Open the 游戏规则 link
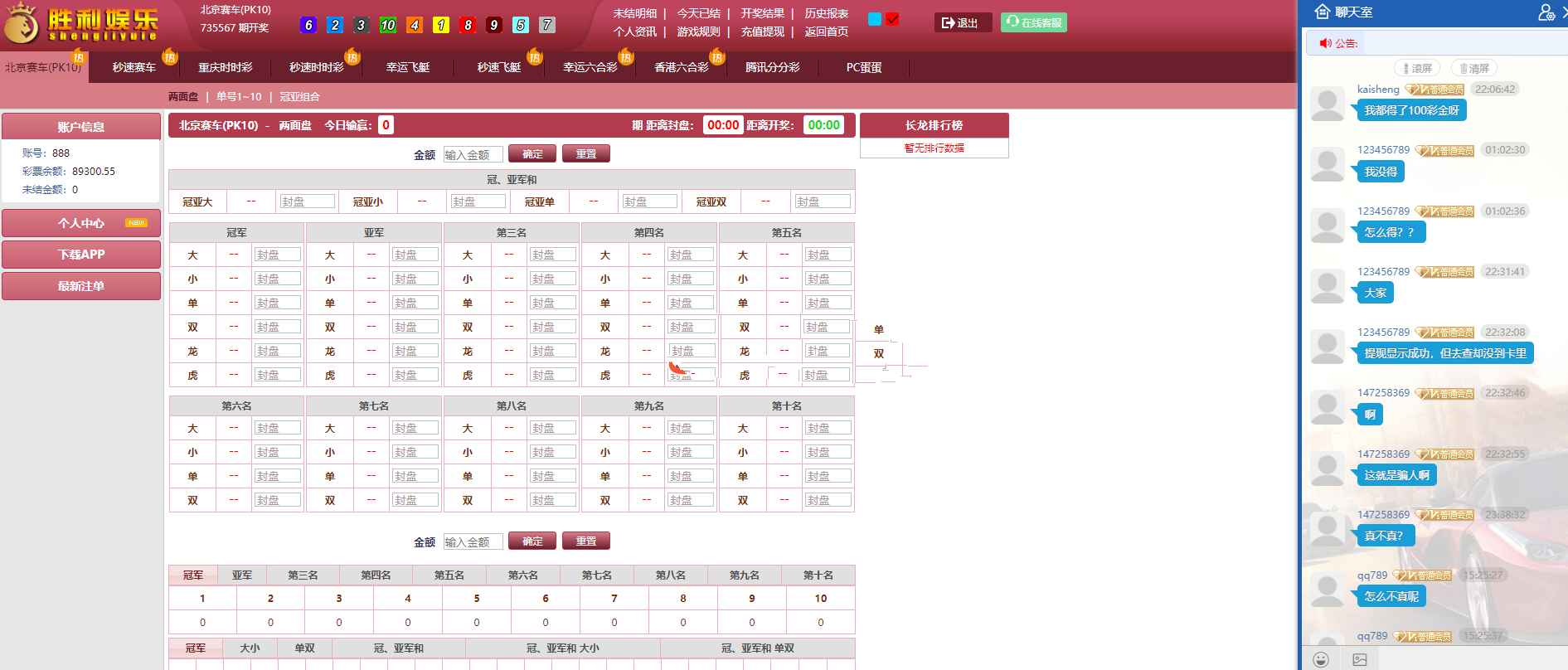Screen dimensions: 1568x670 point(698,32)
